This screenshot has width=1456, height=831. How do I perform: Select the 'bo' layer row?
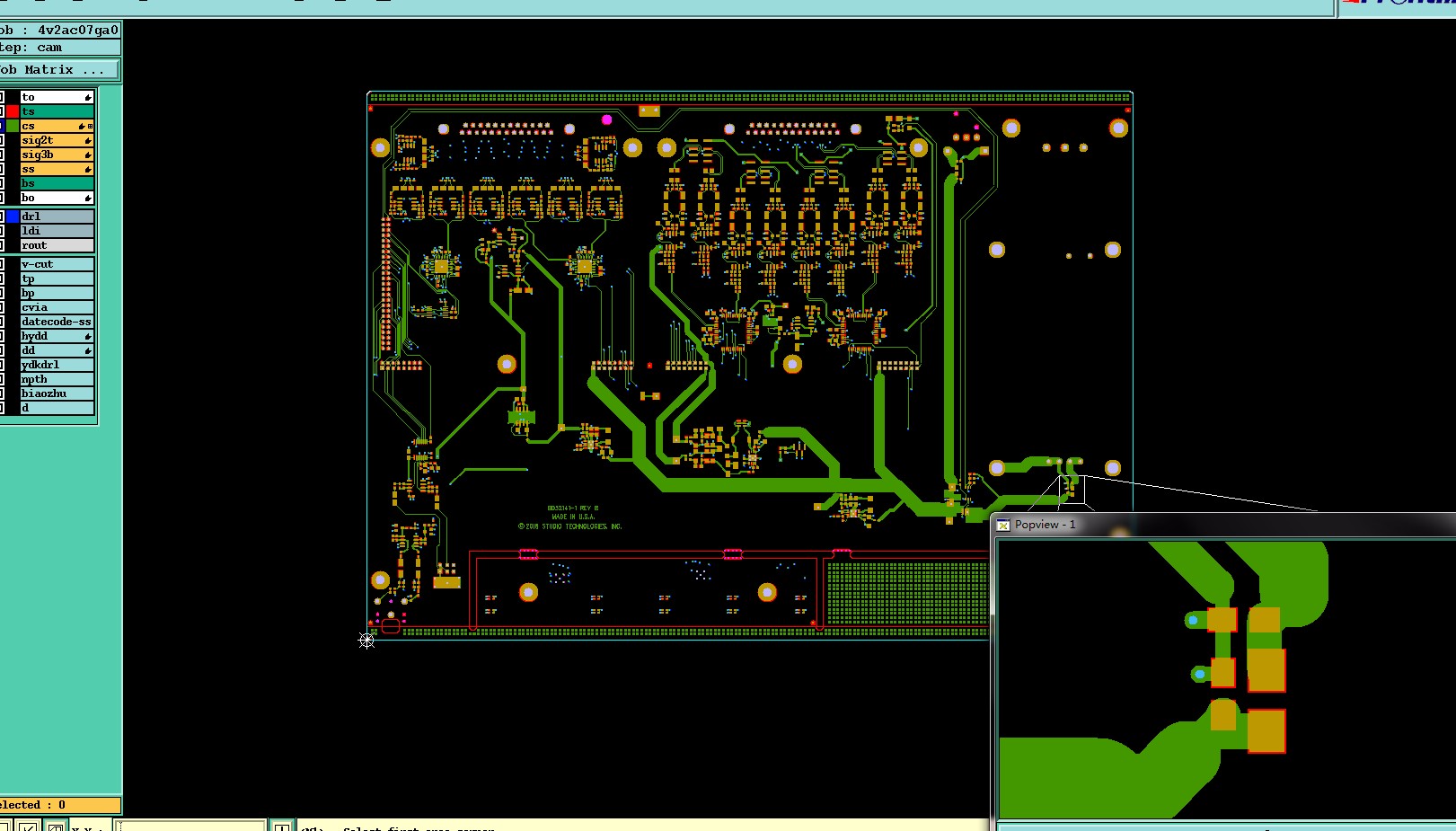point(57,198)
